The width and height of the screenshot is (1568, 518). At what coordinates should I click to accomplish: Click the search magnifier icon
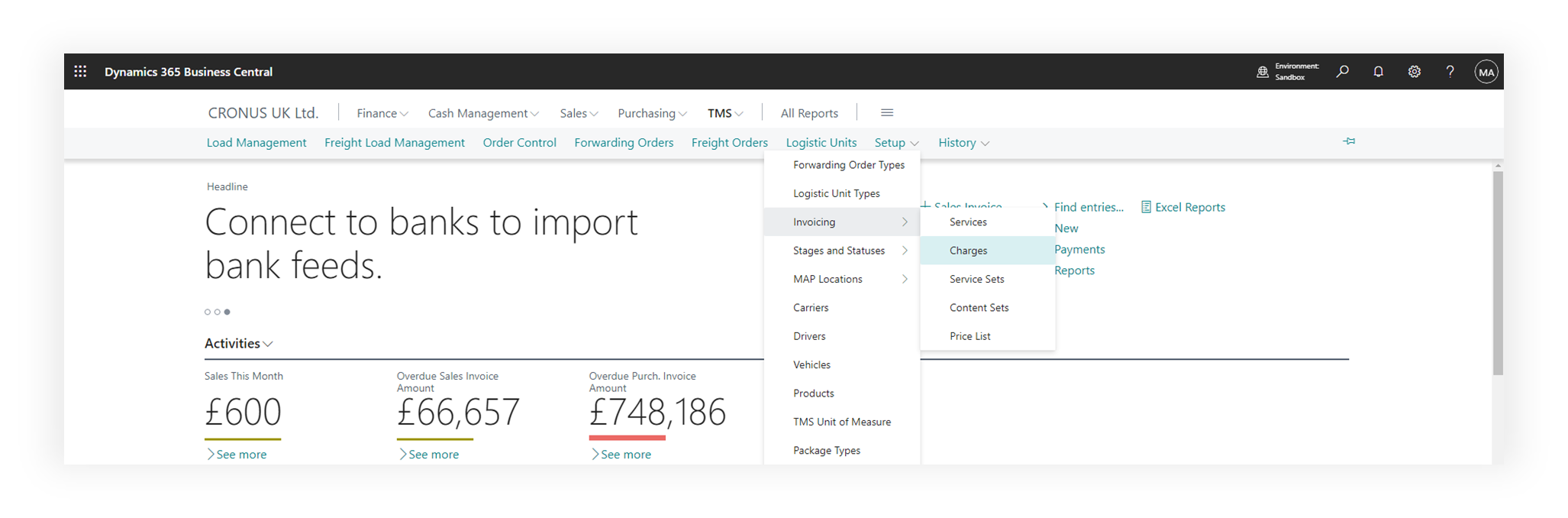pyautogui.click(x=1342, y=72)
